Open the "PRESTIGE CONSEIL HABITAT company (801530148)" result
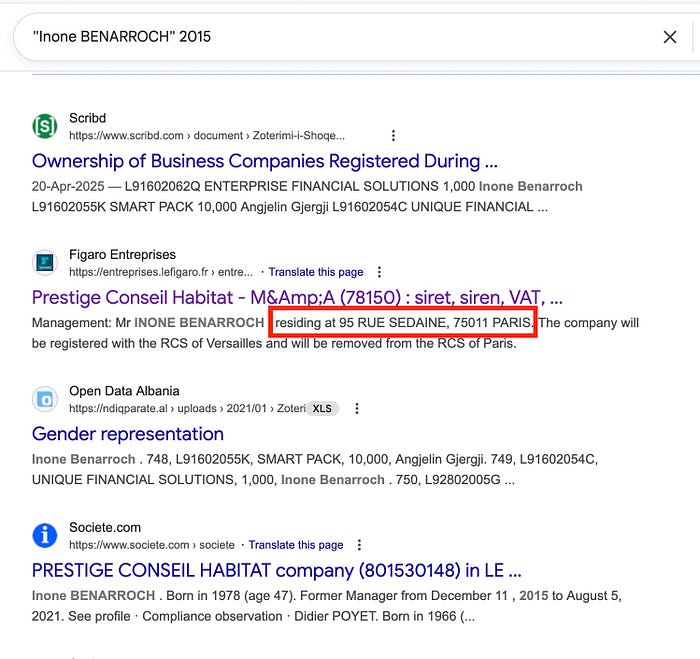 pyautogui.click(x=276, y=571)
